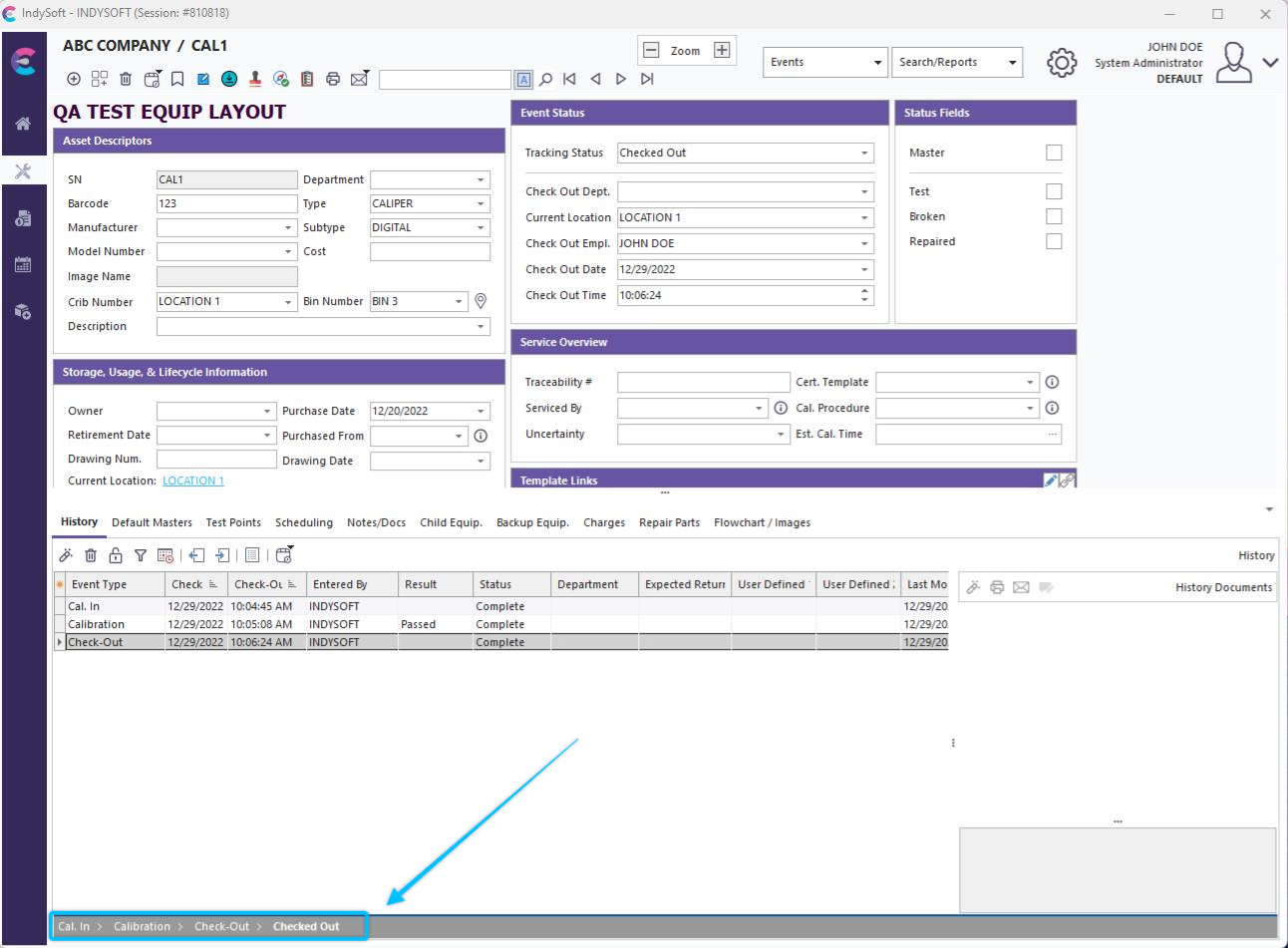Click the printer icon in the top toolbar
The height and width of the screenshot is (948, 1288).
(333, 79)
